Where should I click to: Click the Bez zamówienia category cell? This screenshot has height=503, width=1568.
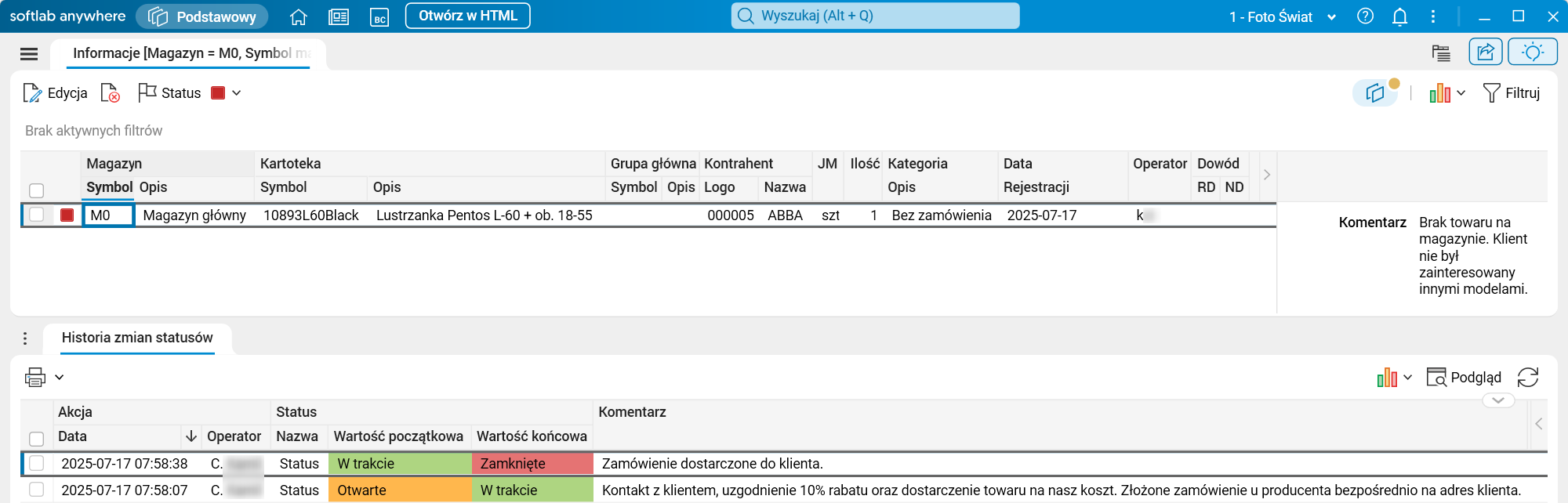point(942,215)
